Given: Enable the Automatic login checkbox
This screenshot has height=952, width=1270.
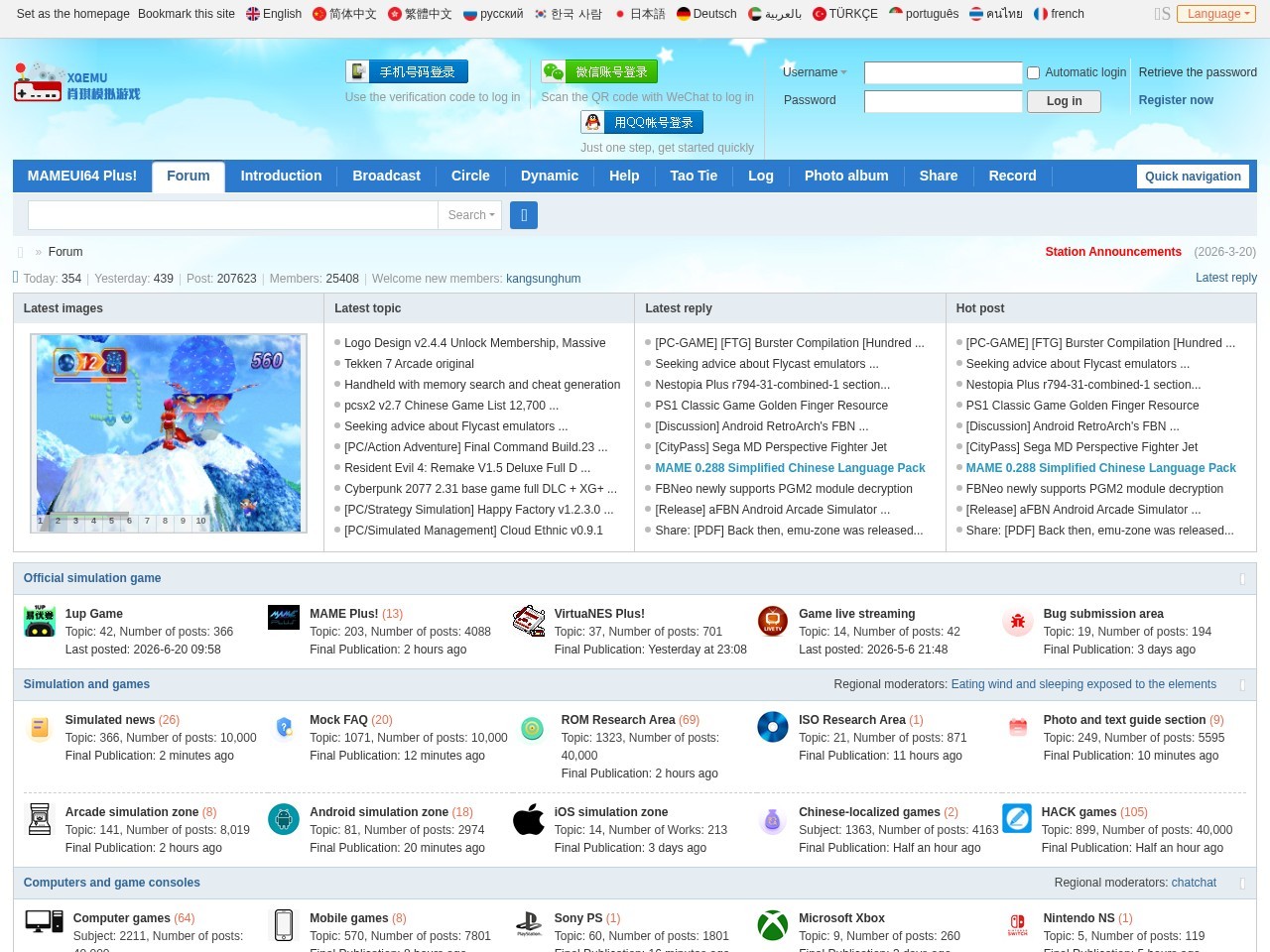Looking at the screenshot, I should pos(1033,72).
